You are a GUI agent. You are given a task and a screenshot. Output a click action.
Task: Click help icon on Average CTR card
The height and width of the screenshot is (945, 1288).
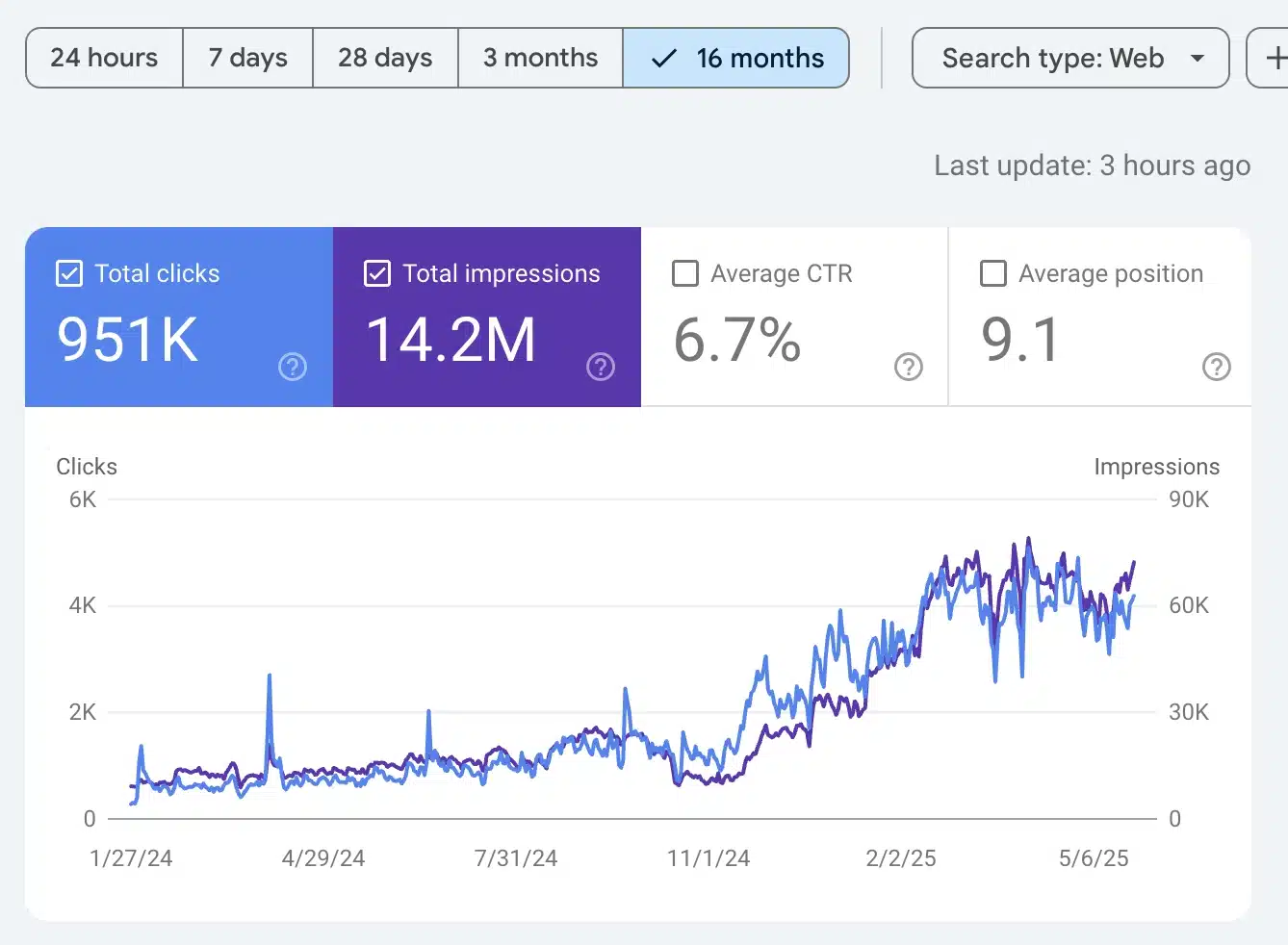tap(909, 367)
